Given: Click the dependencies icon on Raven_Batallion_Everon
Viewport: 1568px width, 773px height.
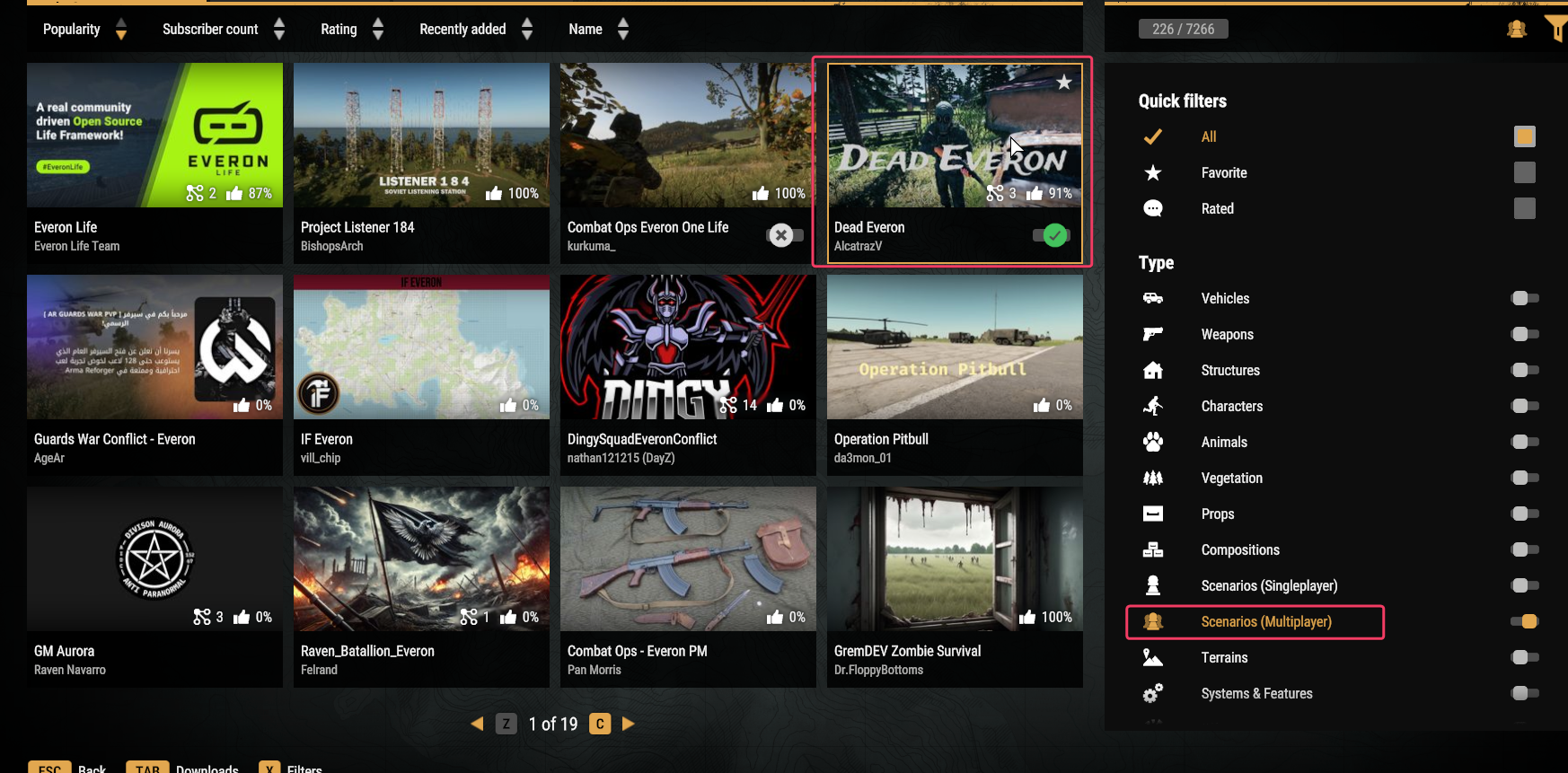Looking at the screenshot, I should 469,617.
